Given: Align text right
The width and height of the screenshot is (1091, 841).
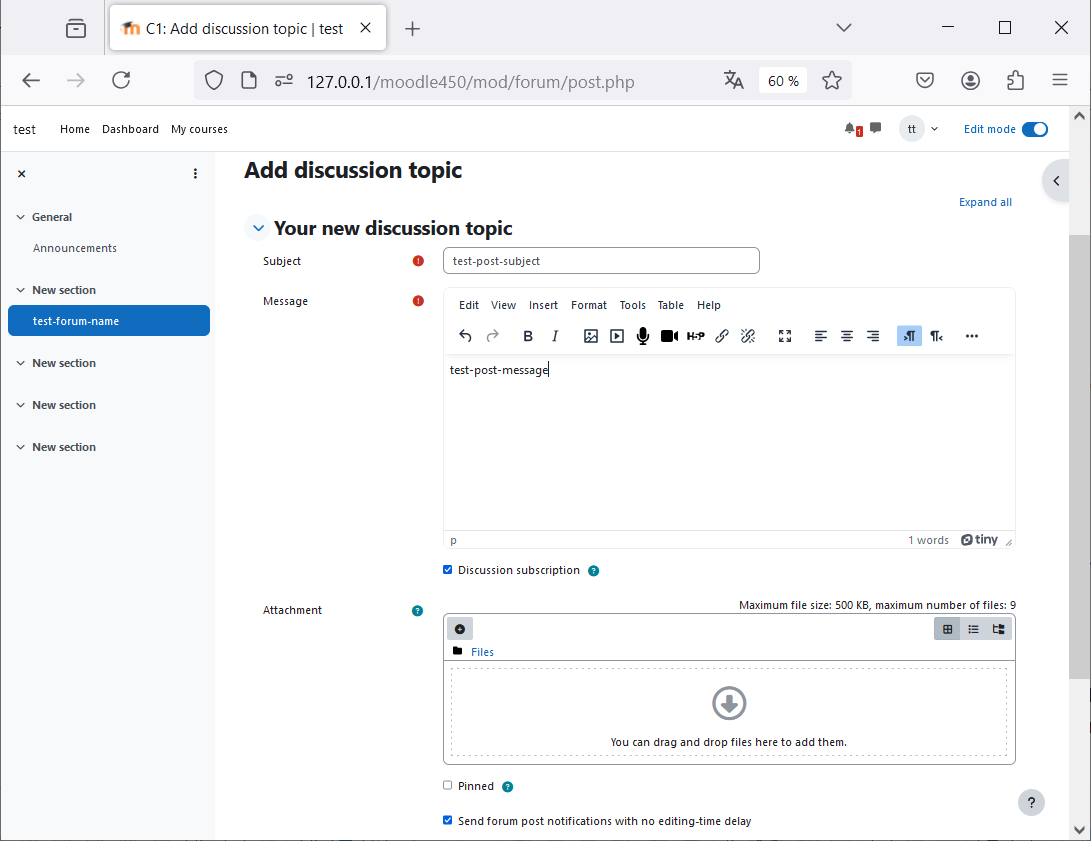Looking at the screenshot, I should (873, 336).
